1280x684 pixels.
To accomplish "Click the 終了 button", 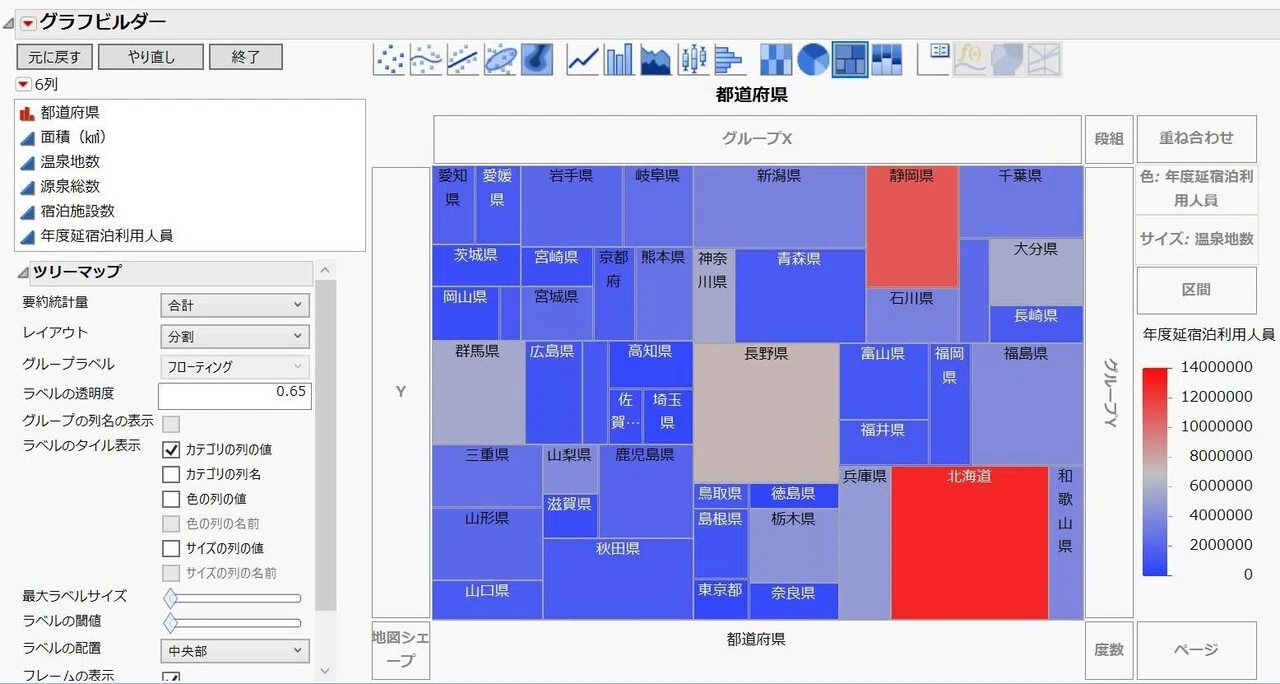I will point(246,57).
